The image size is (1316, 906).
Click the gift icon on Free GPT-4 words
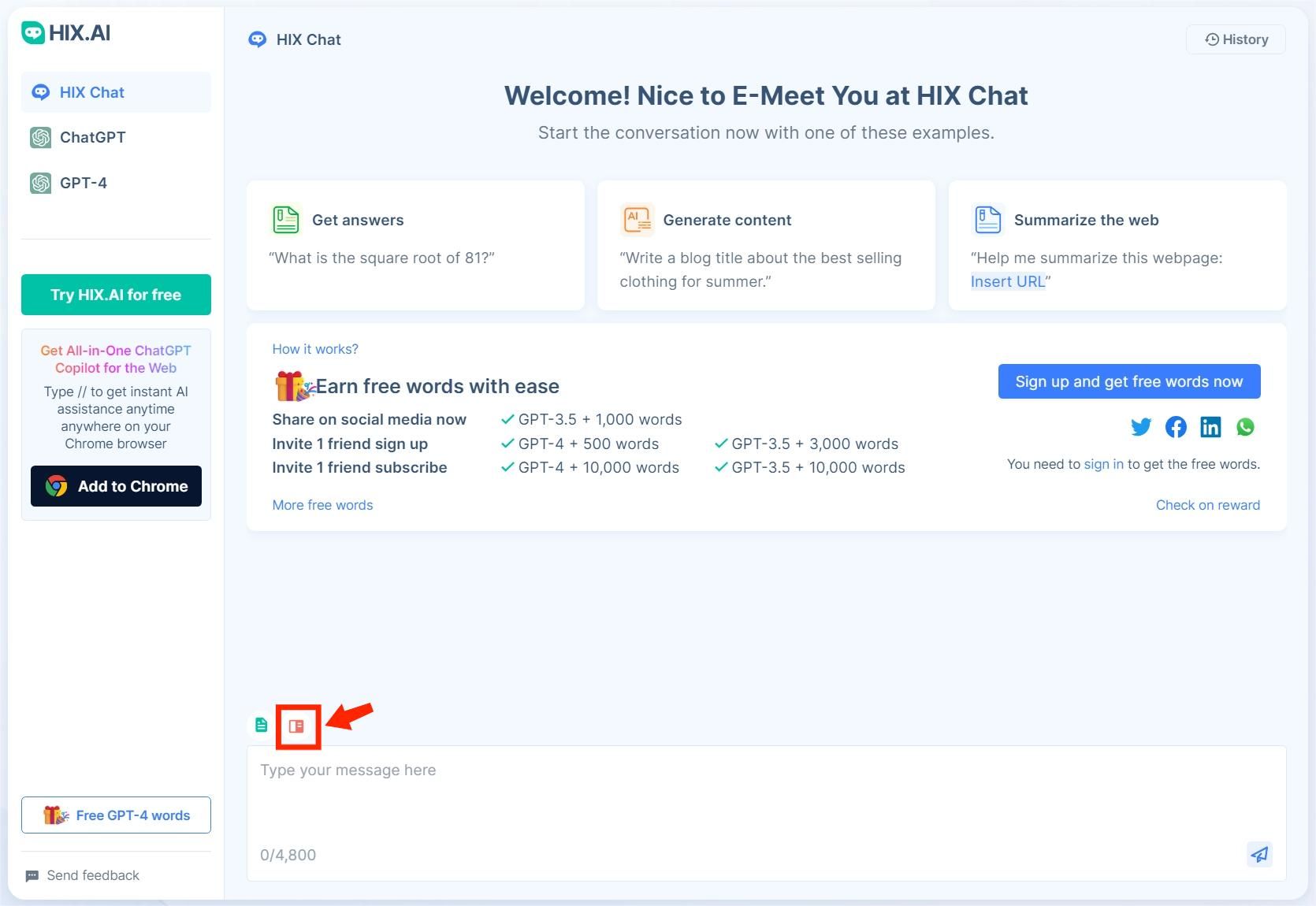[55, 815]
